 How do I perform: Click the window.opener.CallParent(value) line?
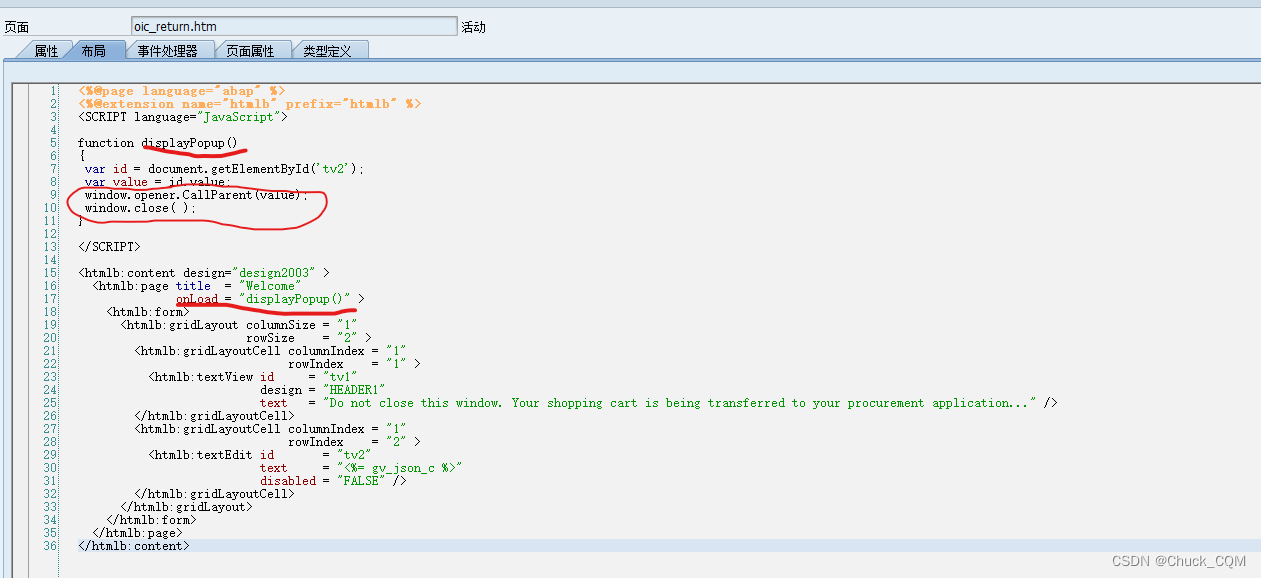pos(197,195)
